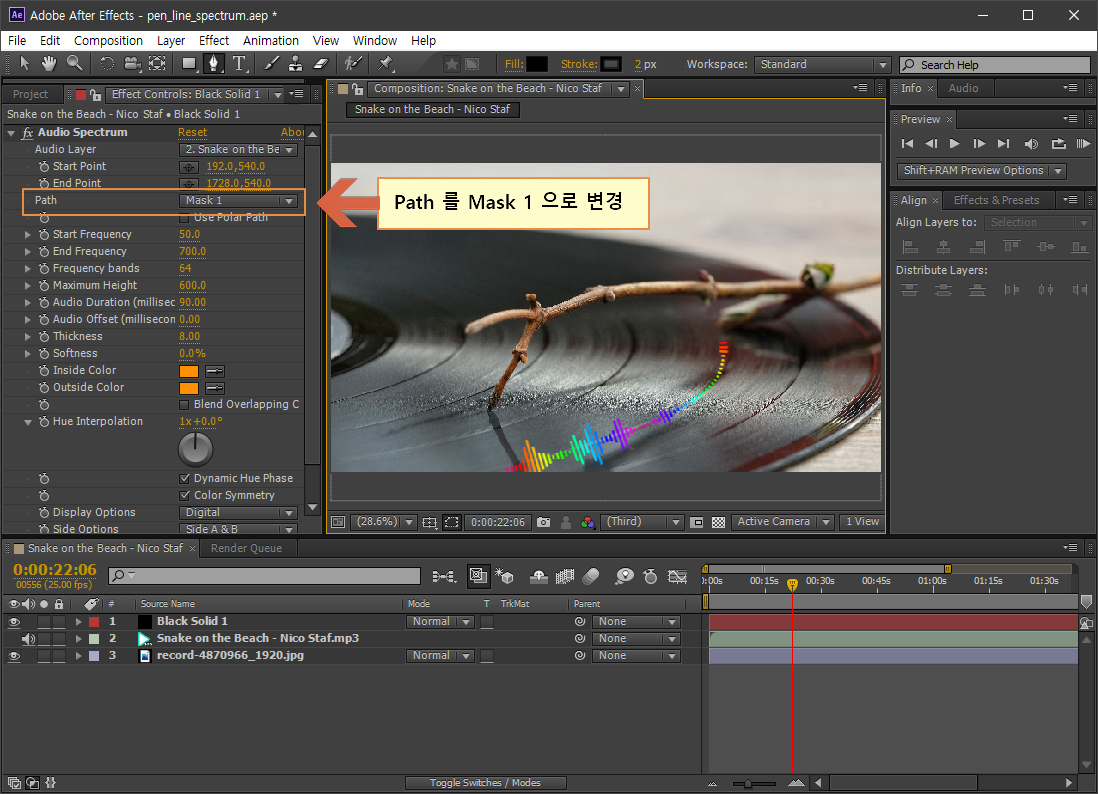Select the Type text tool
Viewport: 1098px width, 794px height.
[239, 64]
